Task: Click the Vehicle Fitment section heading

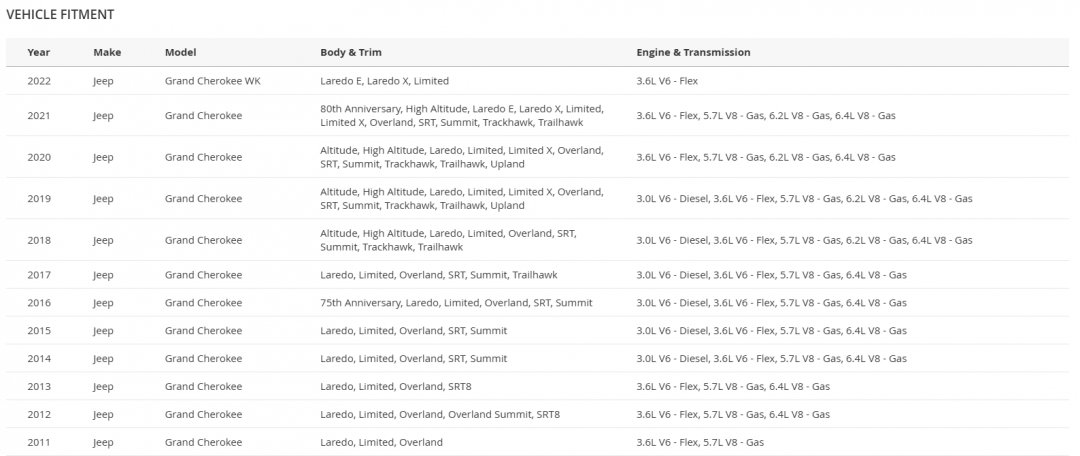Action: (x=60, y=15)
